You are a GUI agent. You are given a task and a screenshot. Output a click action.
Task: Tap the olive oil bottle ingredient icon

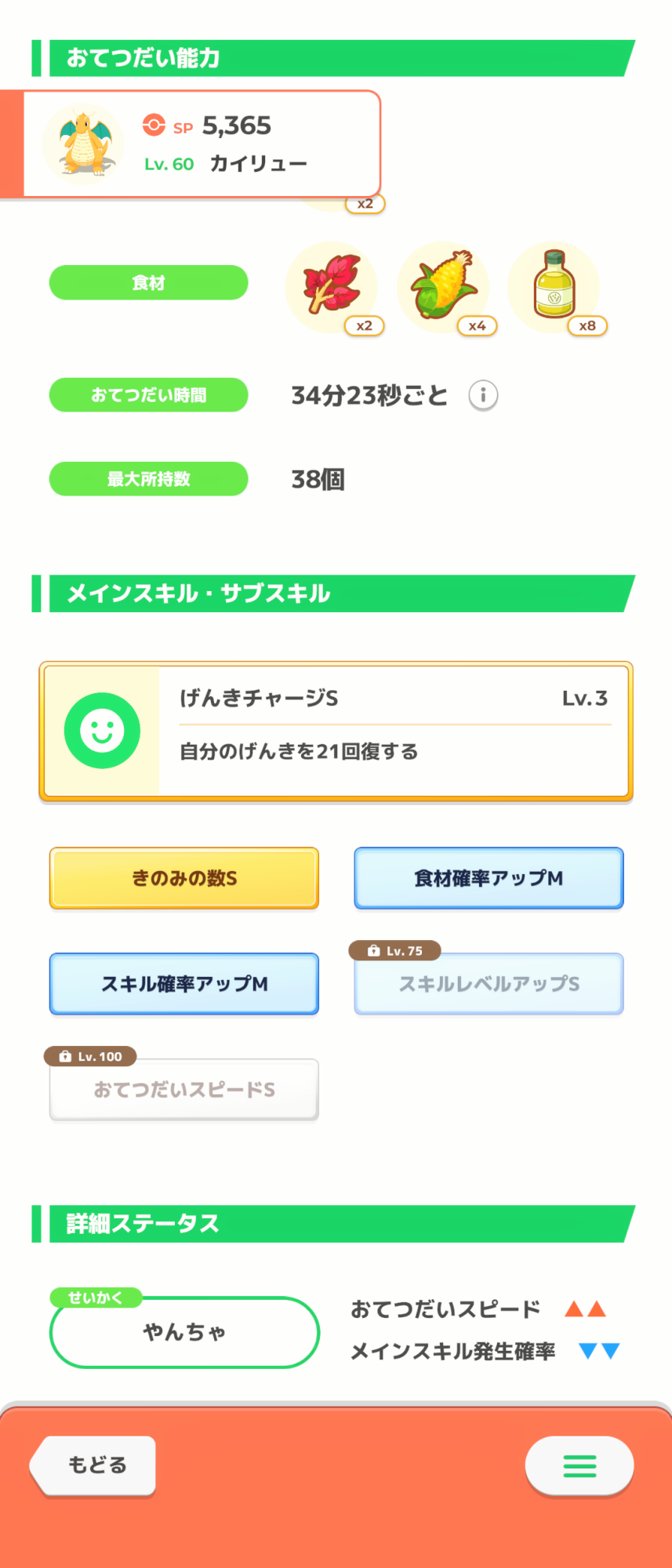(554, 287)
